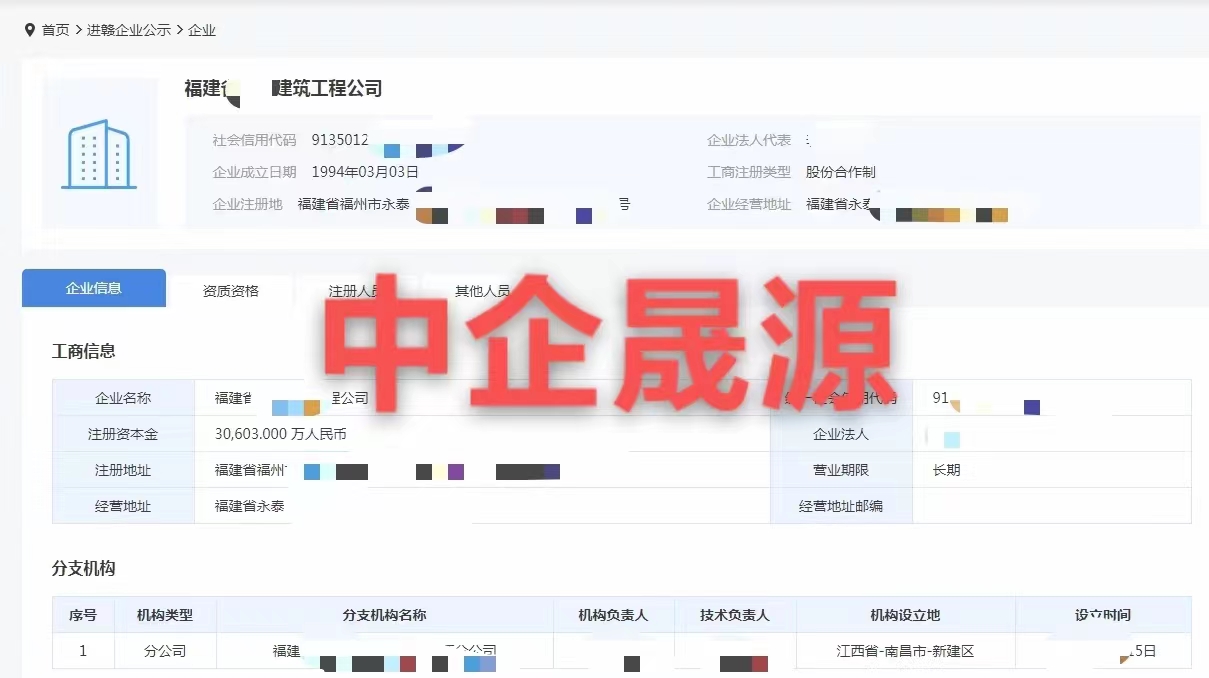Click the 企业名称 table label cell
The image size is (1209, 678).
(x=123, y=398)
